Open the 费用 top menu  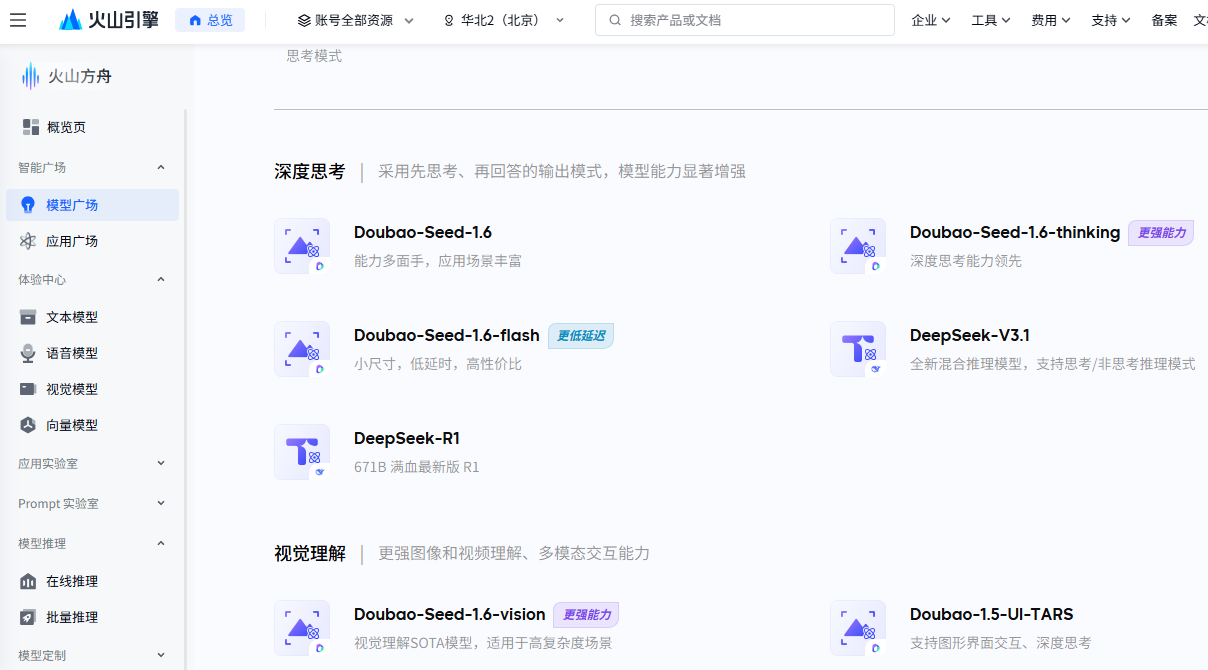1051,20
